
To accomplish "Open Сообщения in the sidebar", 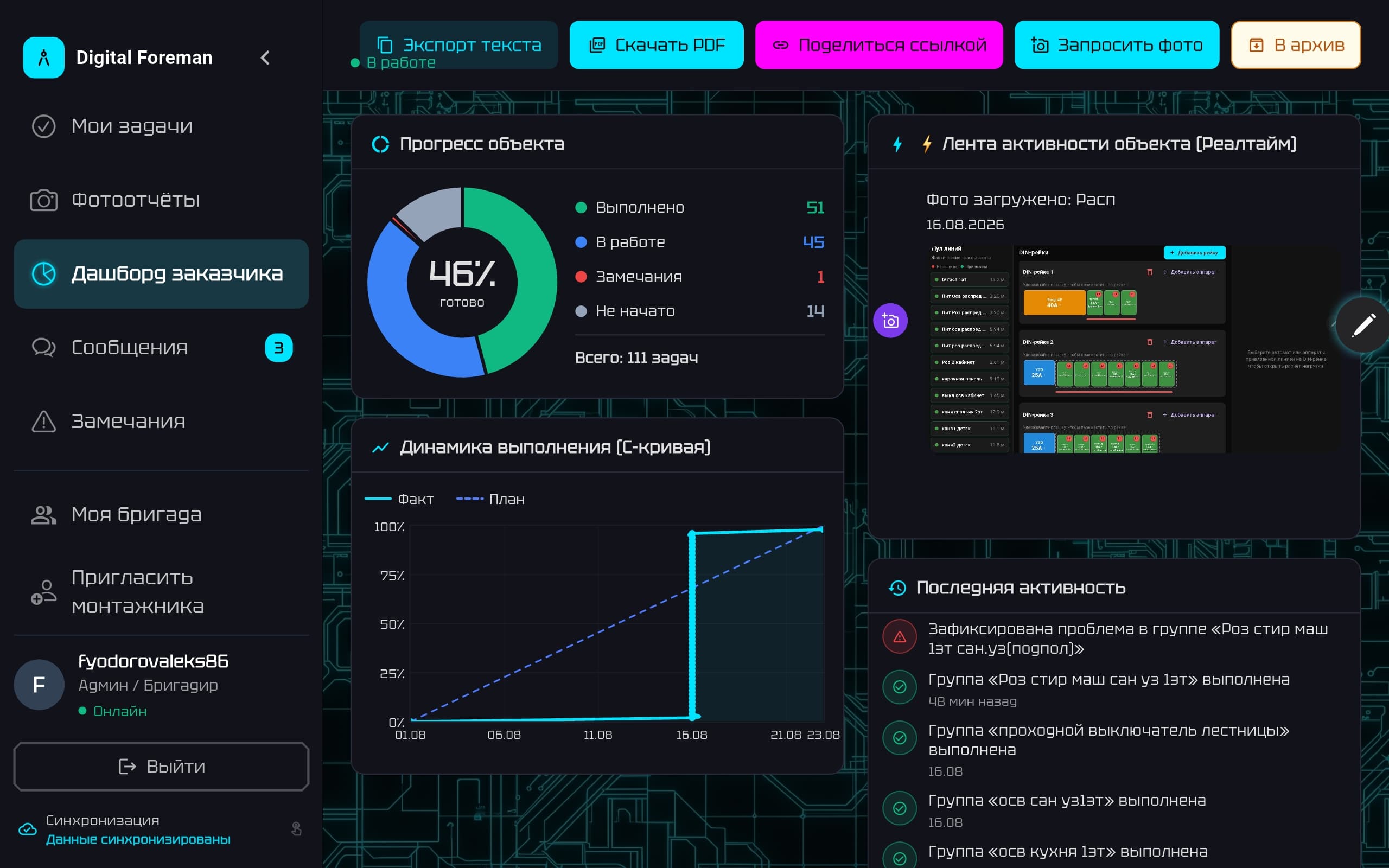I will pos(161,347).
